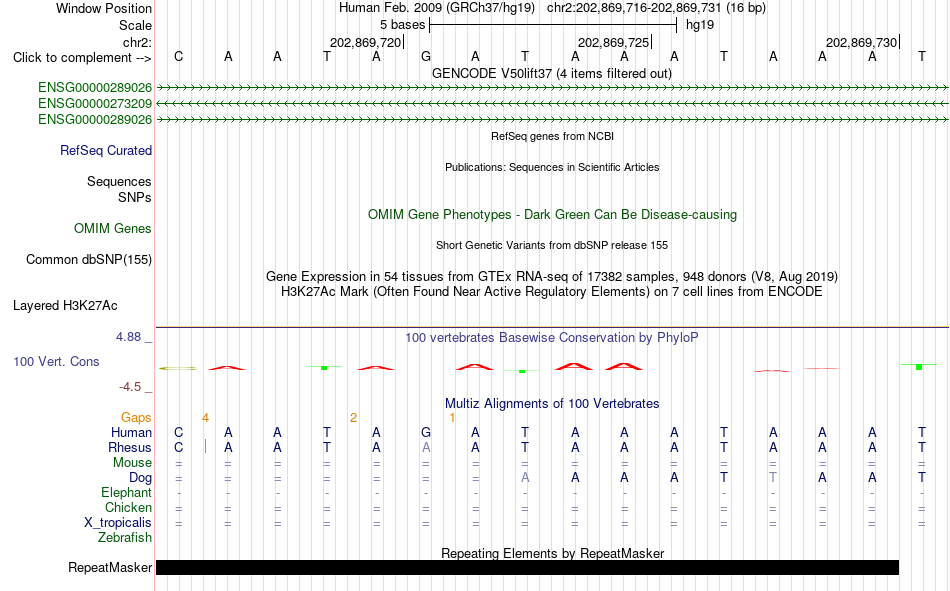This screenshot has width=950, height=591.
Task: Click the orange gap count 4
Action: coord(205,418)
